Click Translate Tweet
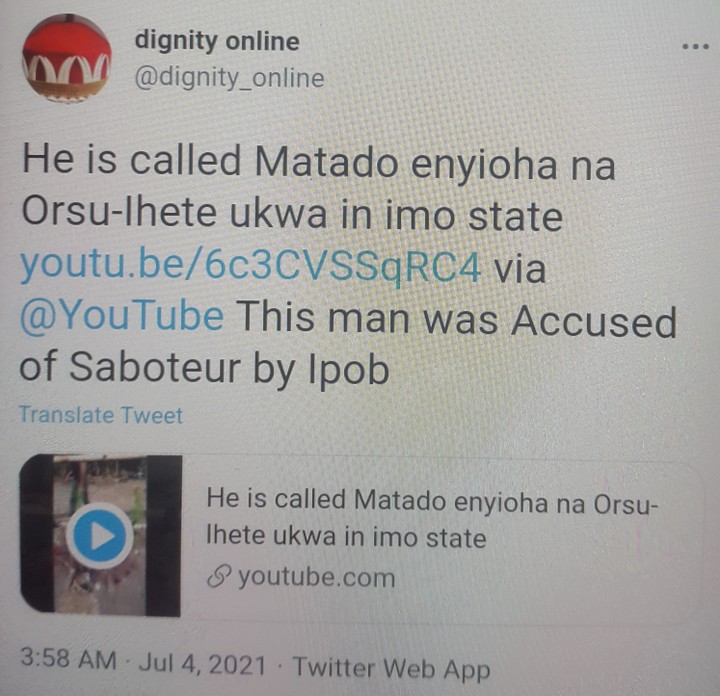The height and width of the screenshot is (696, 720). 101,415
